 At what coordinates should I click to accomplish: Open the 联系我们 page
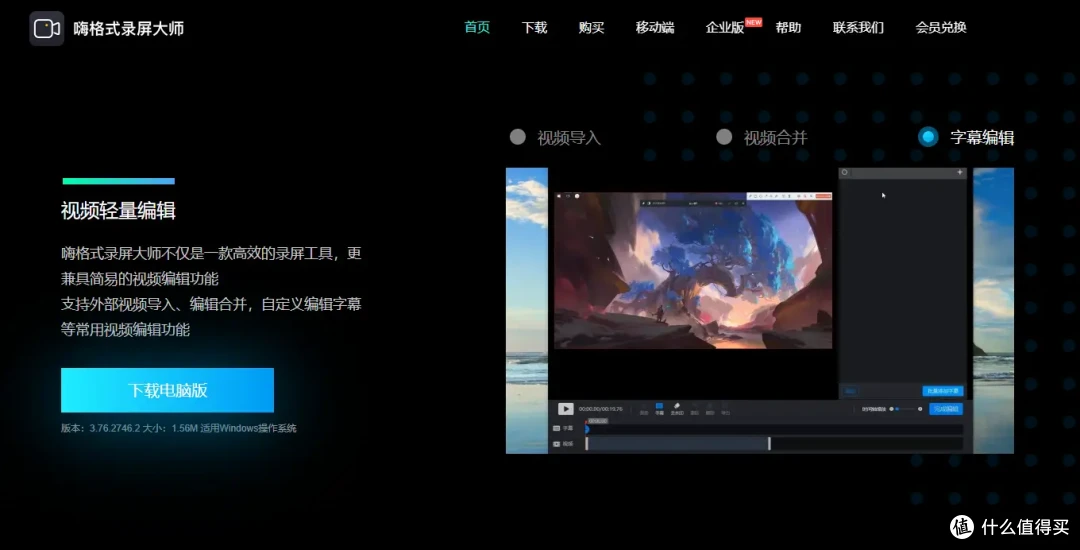click(x=858, y=28)
